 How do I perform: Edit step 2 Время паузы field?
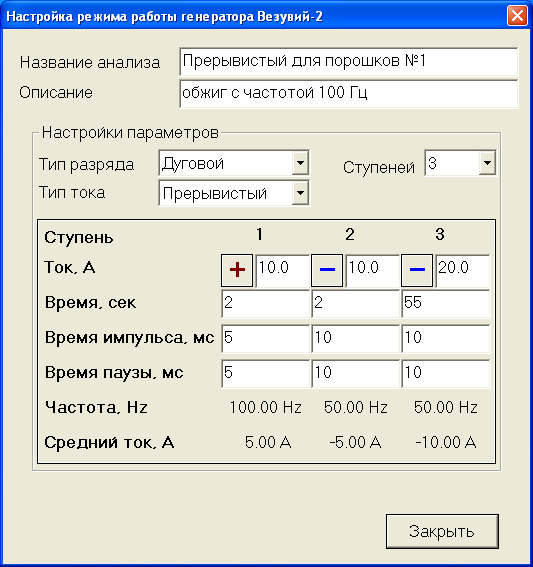click(x=355, y=373)
